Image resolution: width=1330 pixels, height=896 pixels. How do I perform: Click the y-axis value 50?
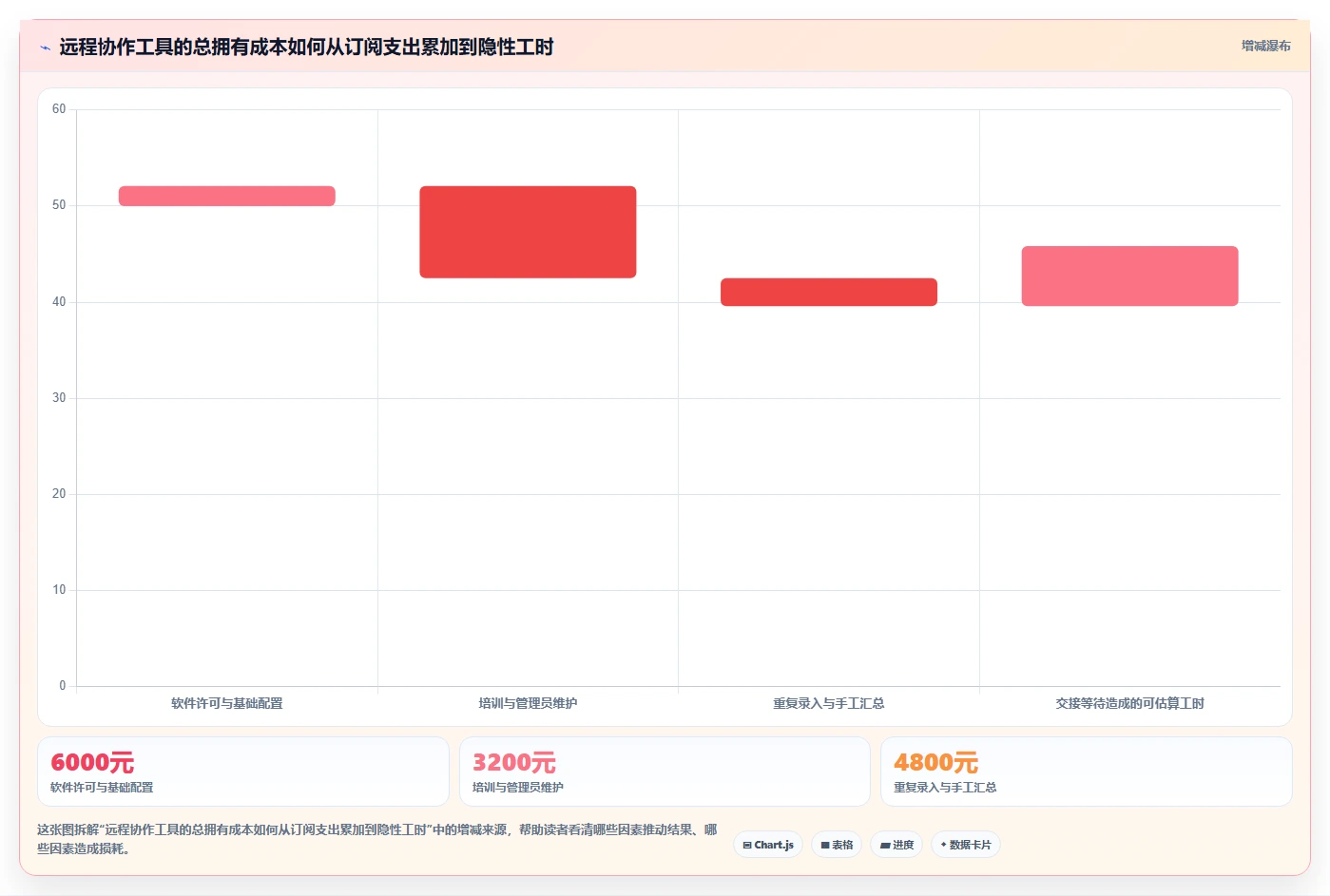pos(59,205)
